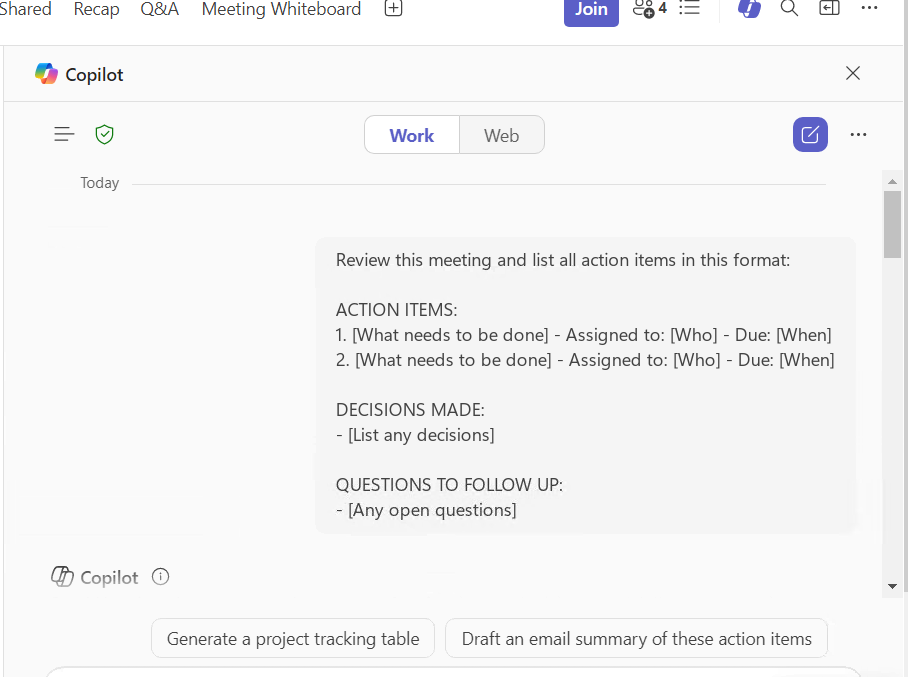908x677 pixels.
Task: Open search with the magnifier icon
Action: point(789,8)
